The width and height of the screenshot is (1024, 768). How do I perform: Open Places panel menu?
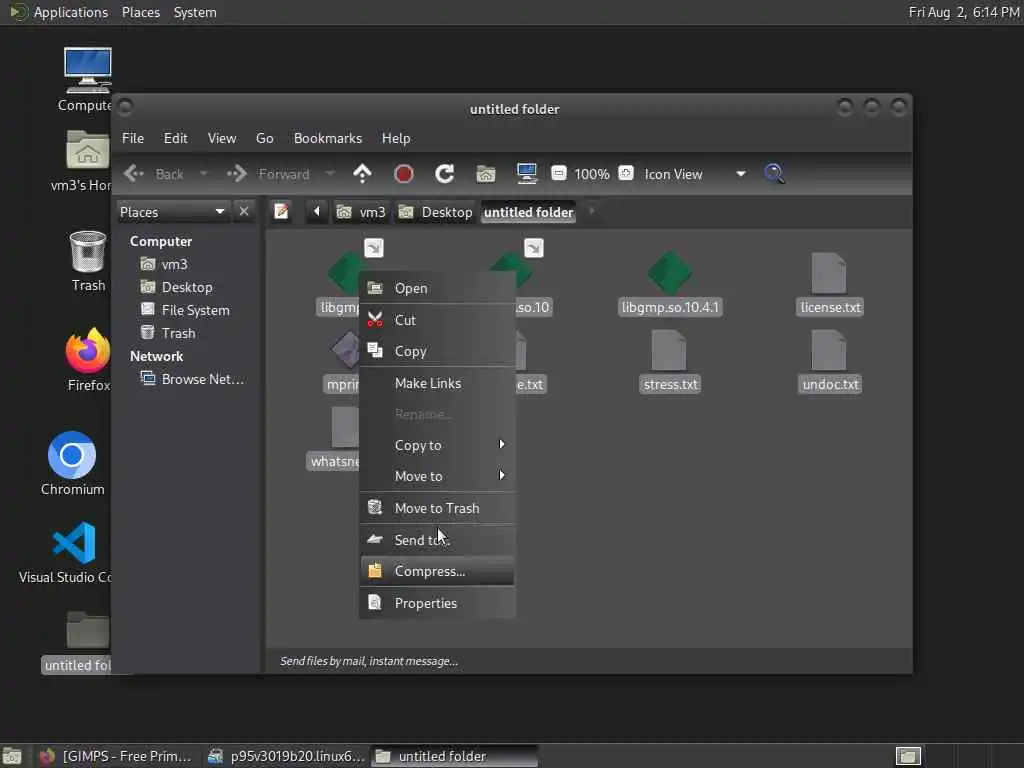click(140, 12)
